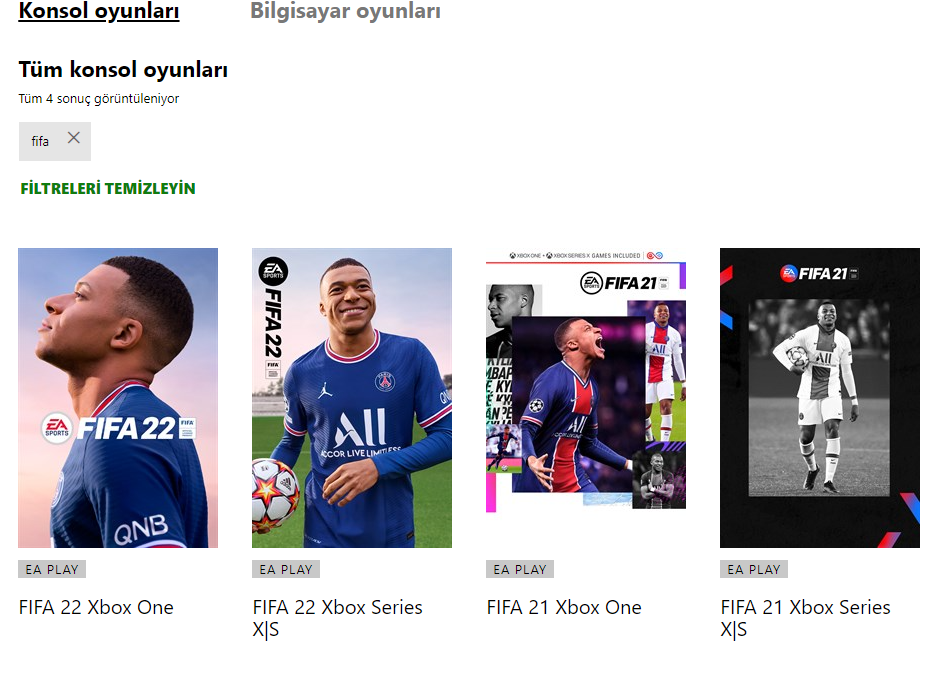The width and height of the screenshot is (941, 676).
Task: Switch to Bilgisayar oyunları tab
Action: point(345,11)
